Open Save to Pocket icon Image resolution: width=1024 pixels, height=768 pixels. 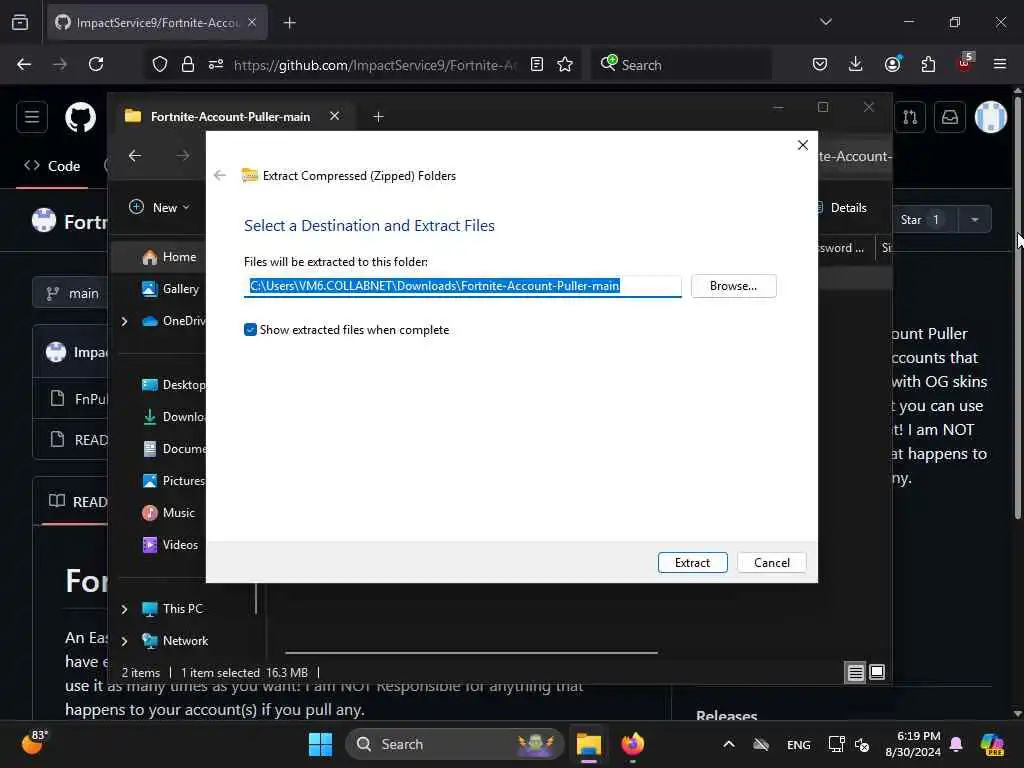tap(820, 64)
